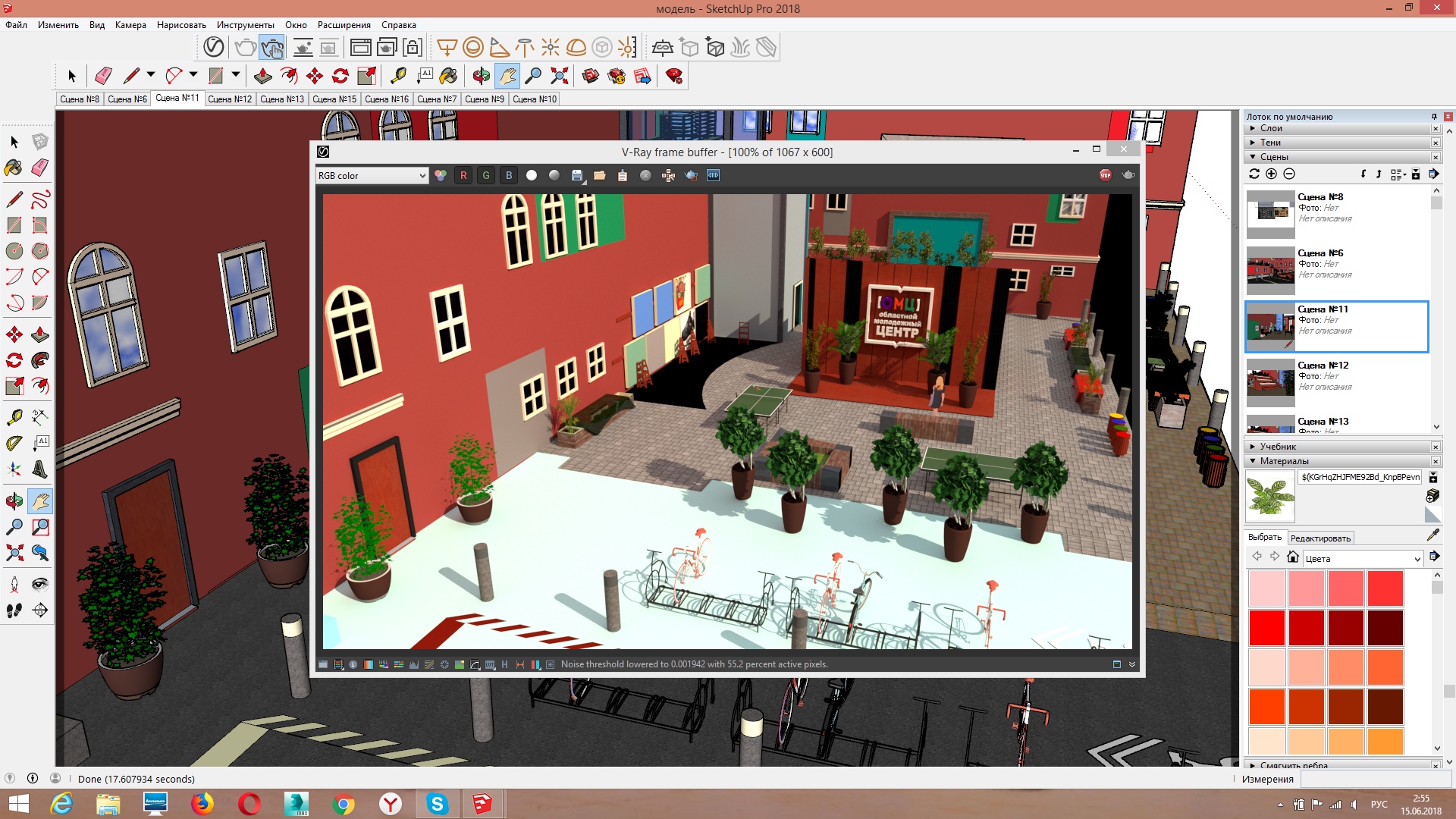1456x819 pixels.
Task: Toggle the blue channel B button
Action: [x=509, y=175]
